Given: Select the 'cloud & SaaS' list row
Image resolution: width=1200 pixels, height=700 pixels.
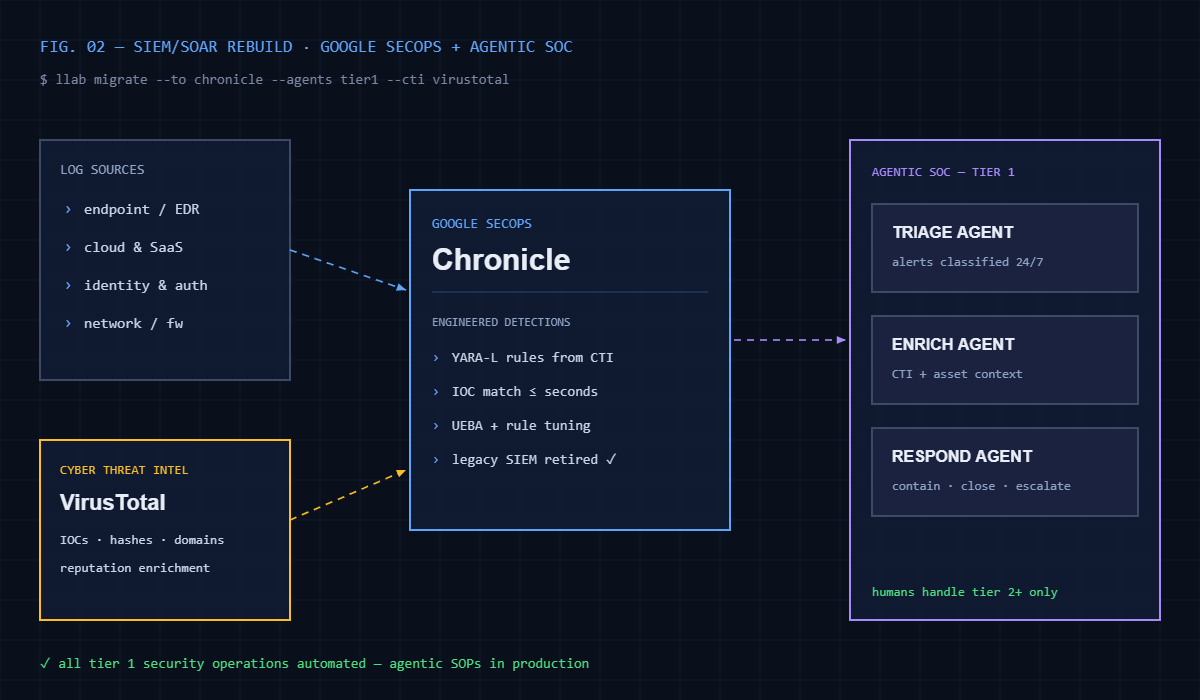Looking at the screenshot, I should click(124, 247).
